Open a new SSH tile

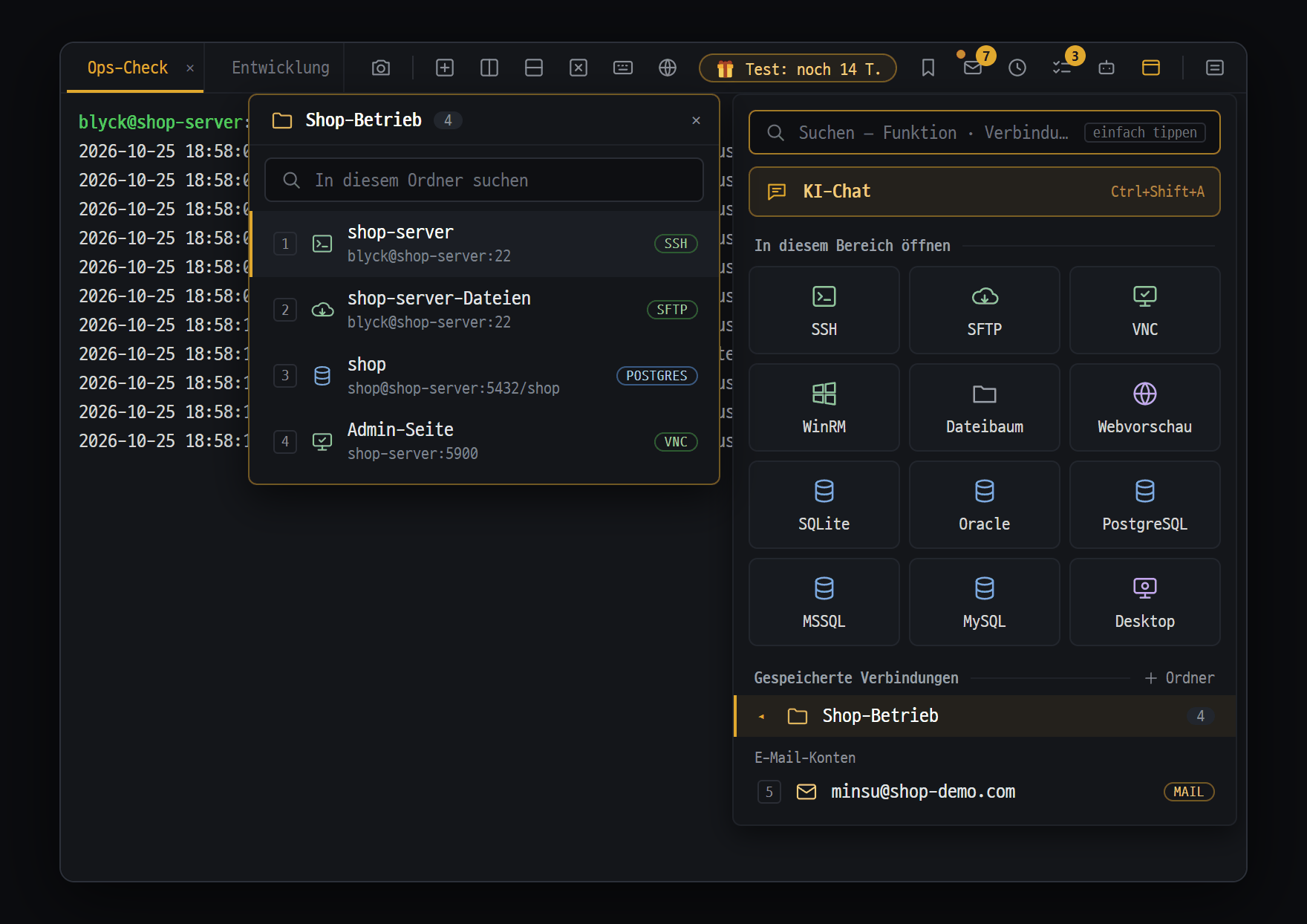(824, 310)
